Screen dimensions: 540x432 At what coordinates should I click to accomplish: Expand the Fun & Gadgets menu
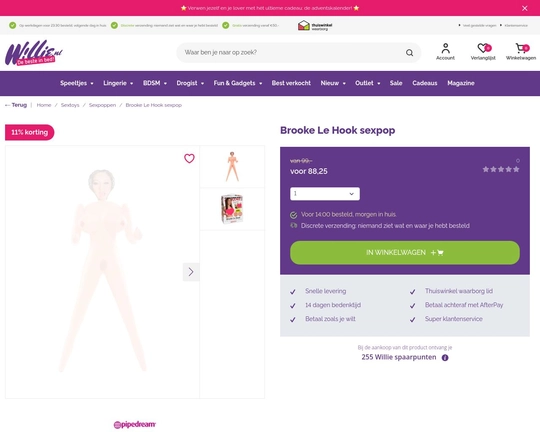click(x=238, y=83)
